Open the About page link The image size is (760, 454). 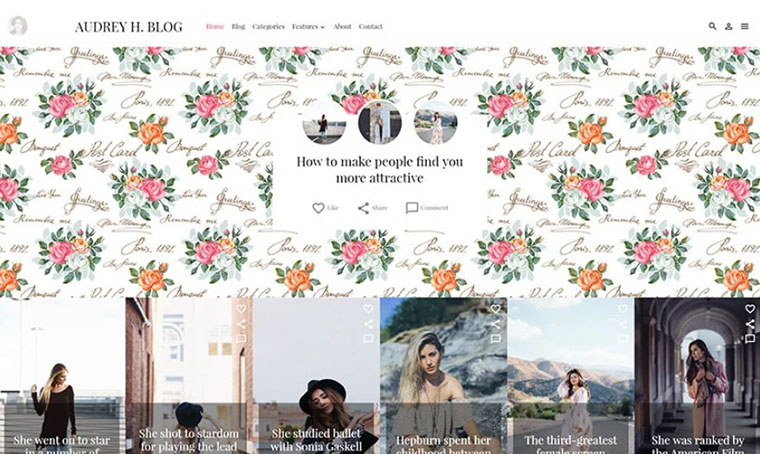coord(342,27)
